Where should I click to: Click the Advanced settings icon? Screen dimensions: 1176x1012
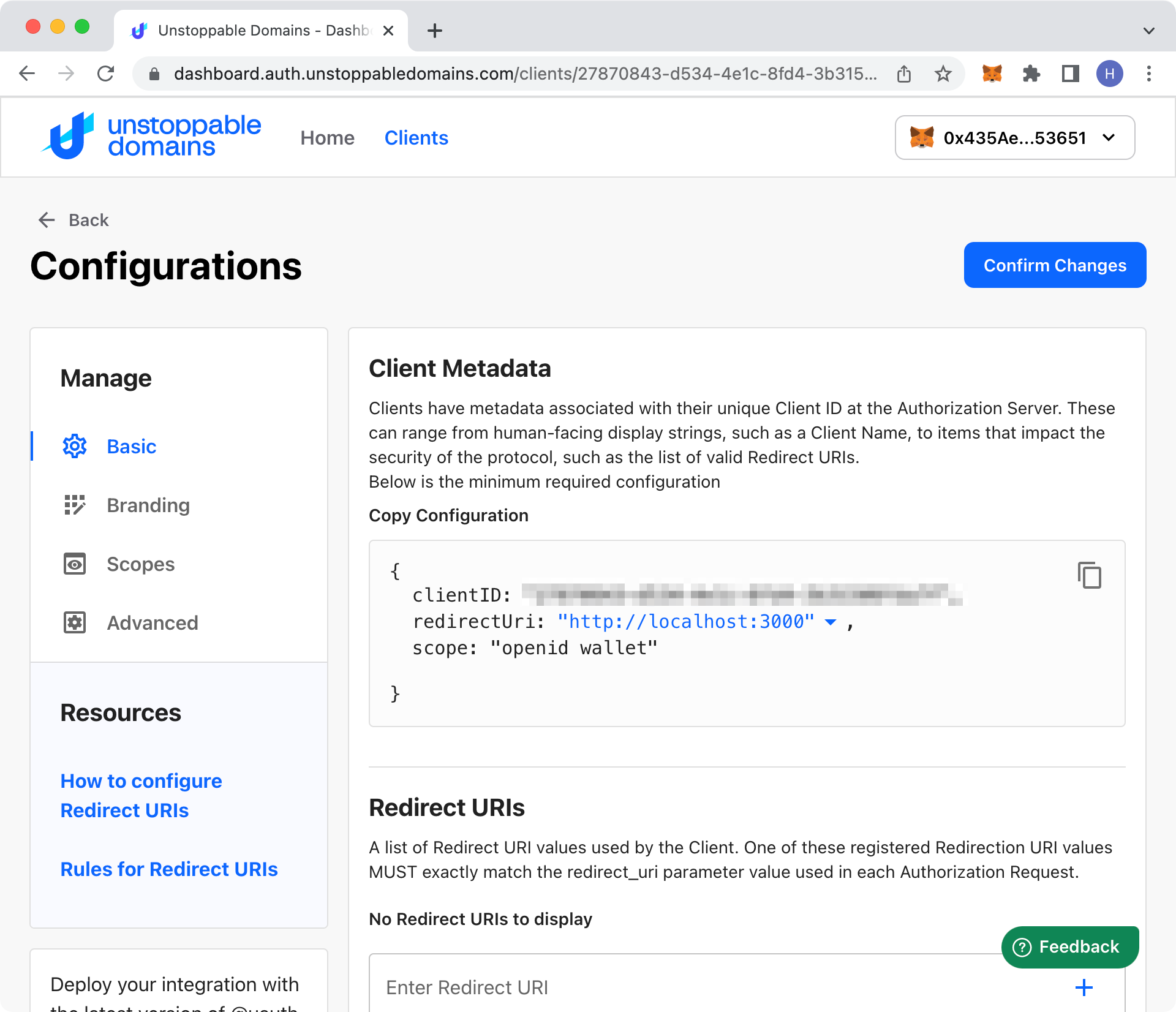point(75,622)
